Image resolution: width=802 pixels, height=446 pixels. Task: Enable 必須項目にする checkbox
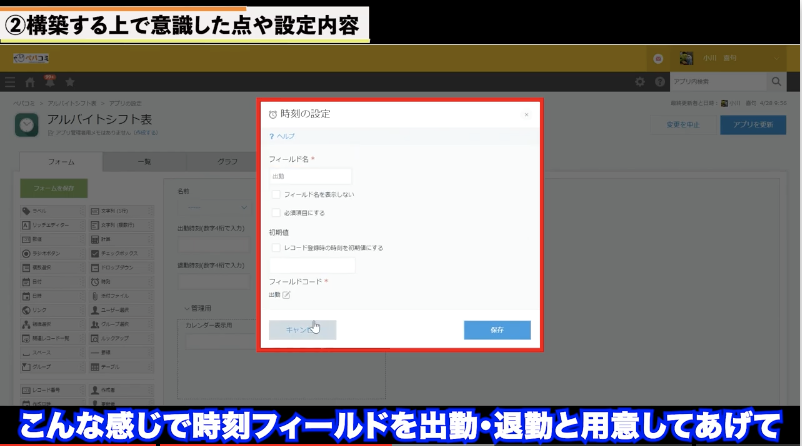(x=275, y=212)
